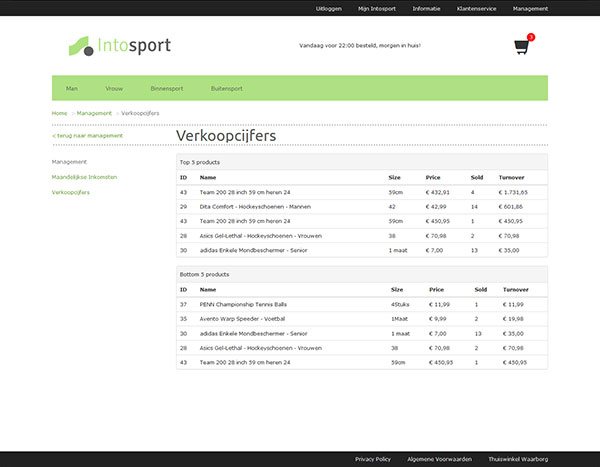Select Verkoopcijfers in the sidebar
The image size is (600, 467).
71,191
